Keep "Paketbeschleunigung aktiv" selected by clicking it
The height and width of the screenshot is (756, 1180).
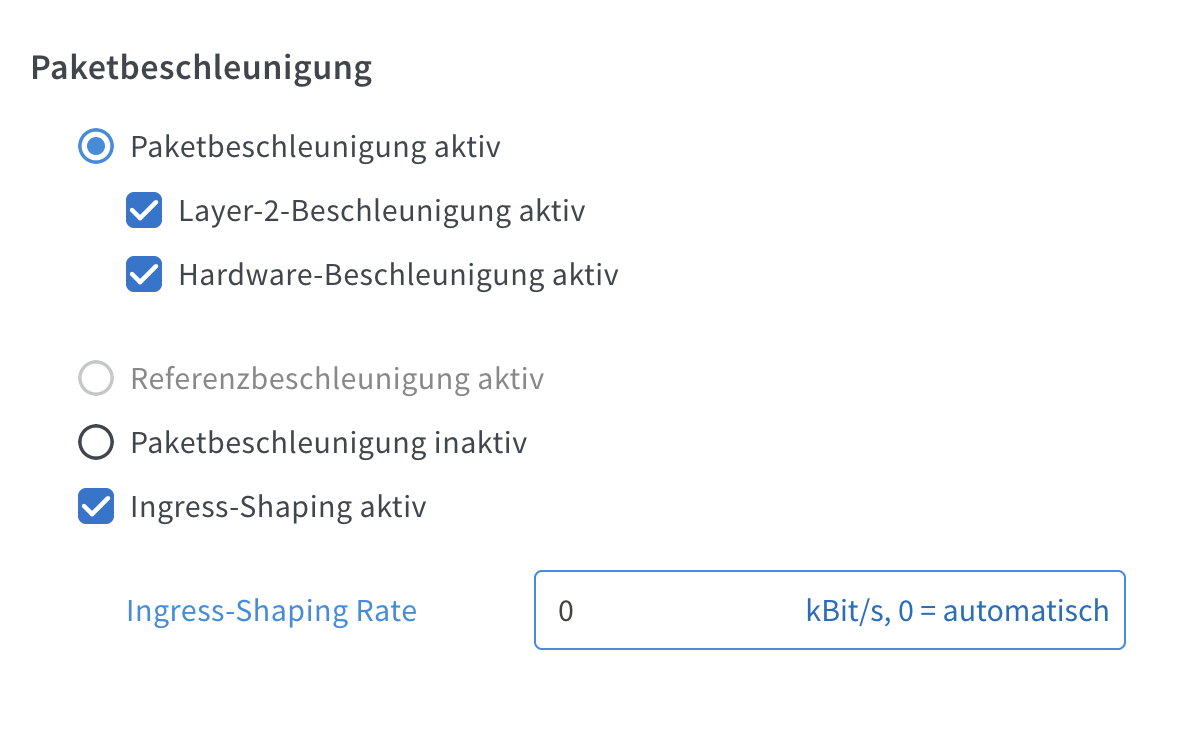(95, 146)
